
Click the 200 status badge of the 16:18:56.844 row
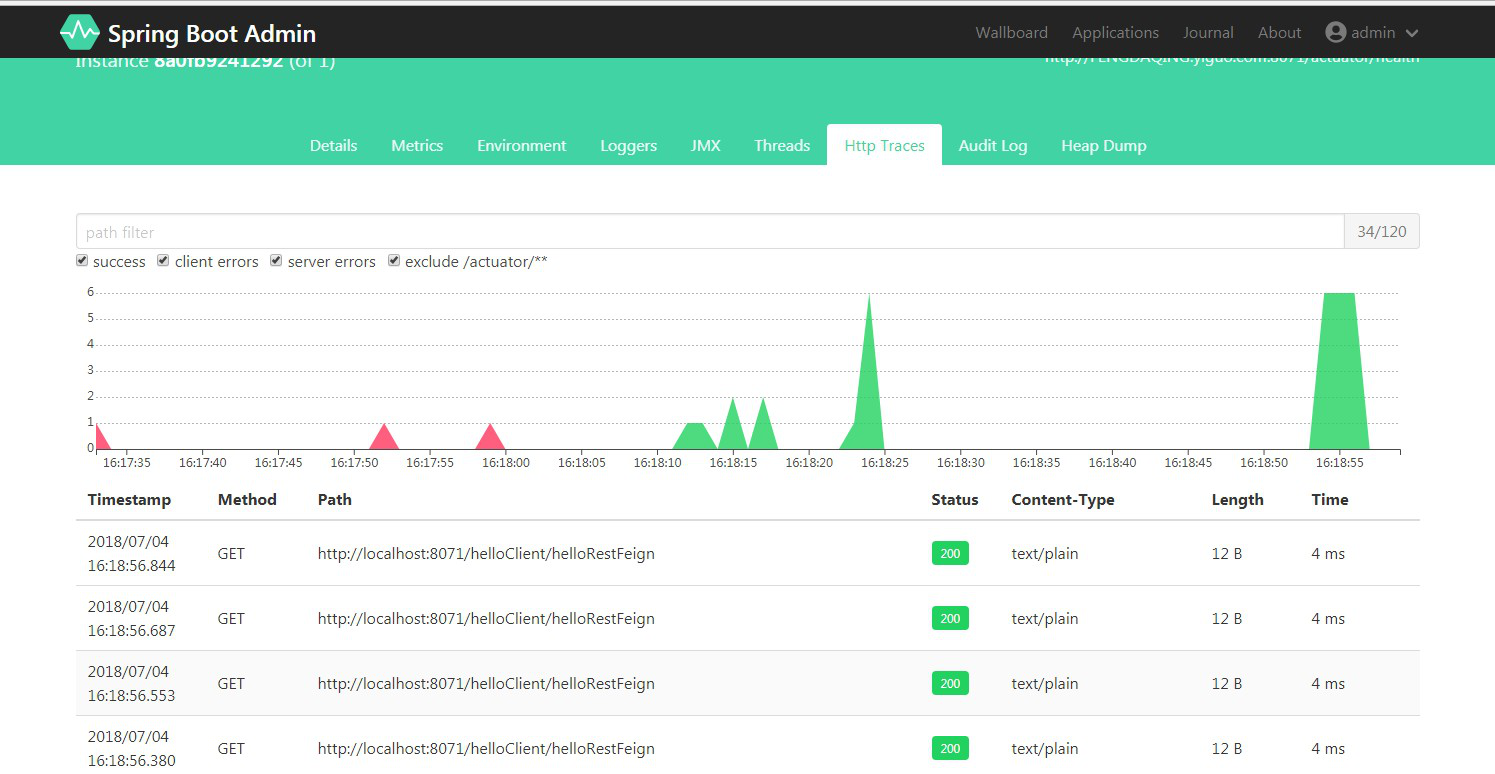click(x=950, y=553)
